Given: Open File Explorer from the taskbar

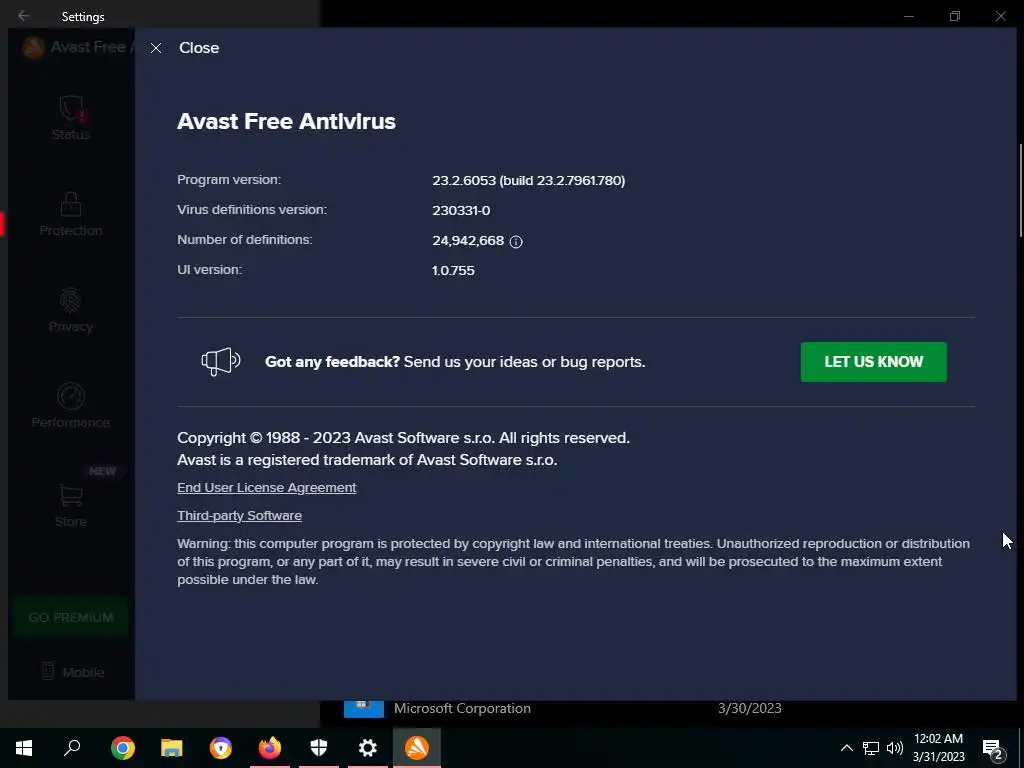Looking at the screenshot, I should pyautogui.click(x=172, y=748).
